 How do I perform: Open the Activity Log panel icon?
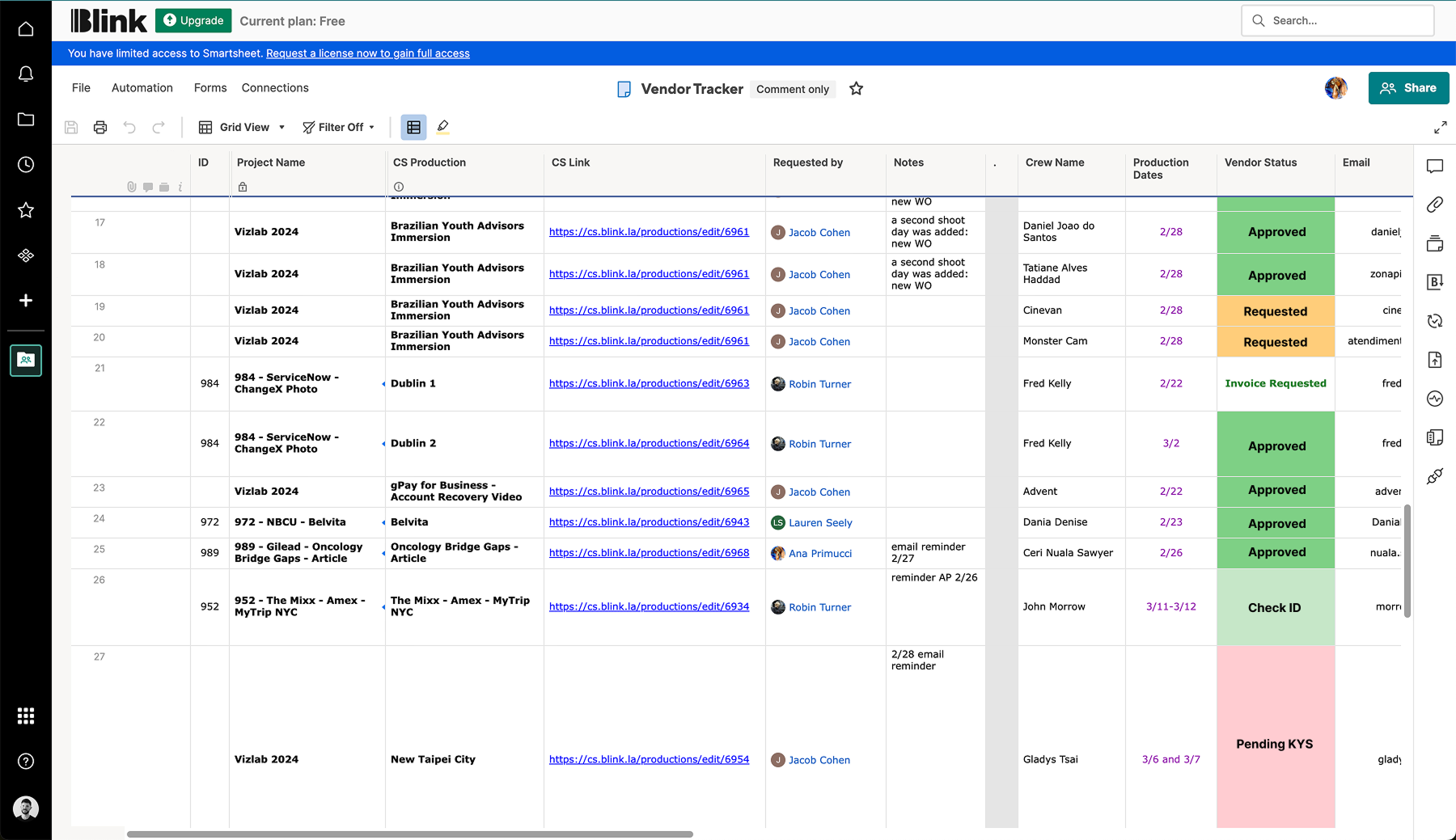click(1435, 399)
